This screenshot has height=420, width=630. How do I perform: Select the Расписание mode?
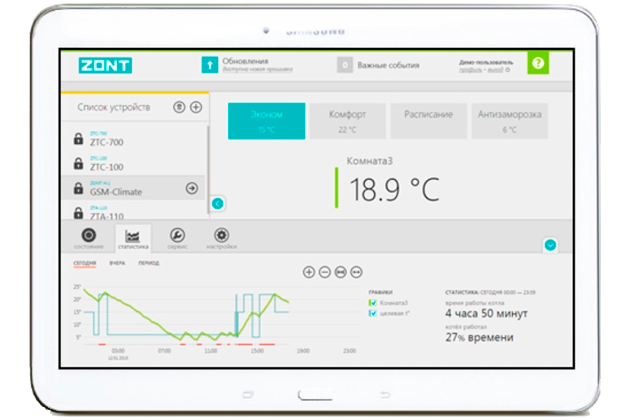coord(428,120)
